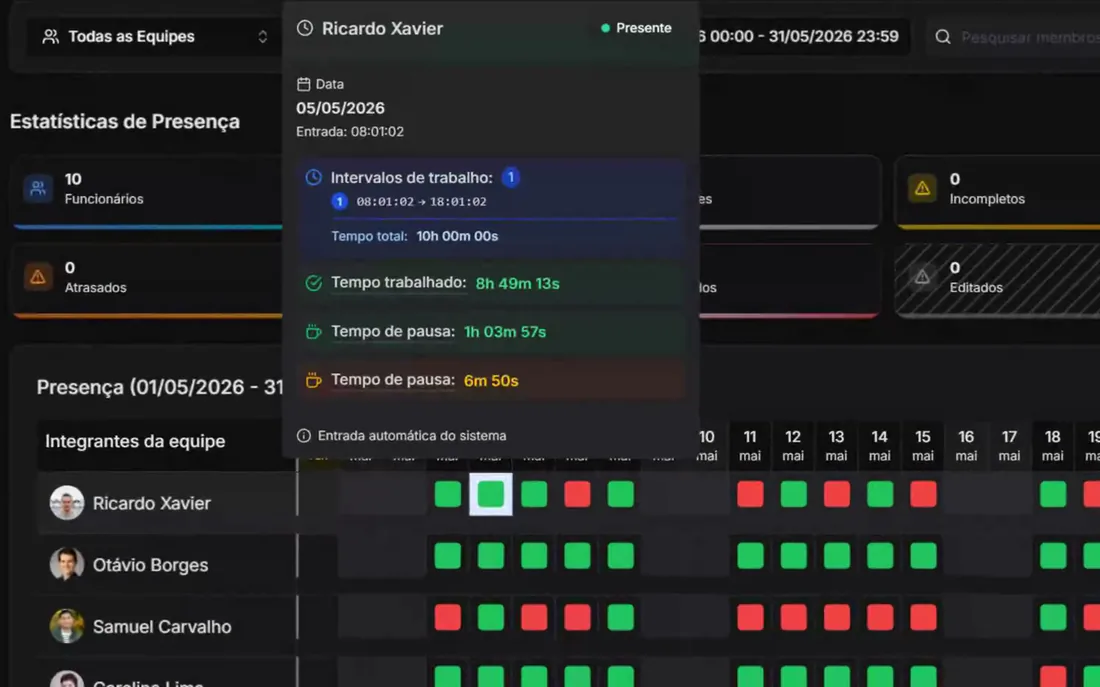Screen dimensions: 1100x687
Task: Click the Editados warning triangle icon
Action: click(922, 277)
